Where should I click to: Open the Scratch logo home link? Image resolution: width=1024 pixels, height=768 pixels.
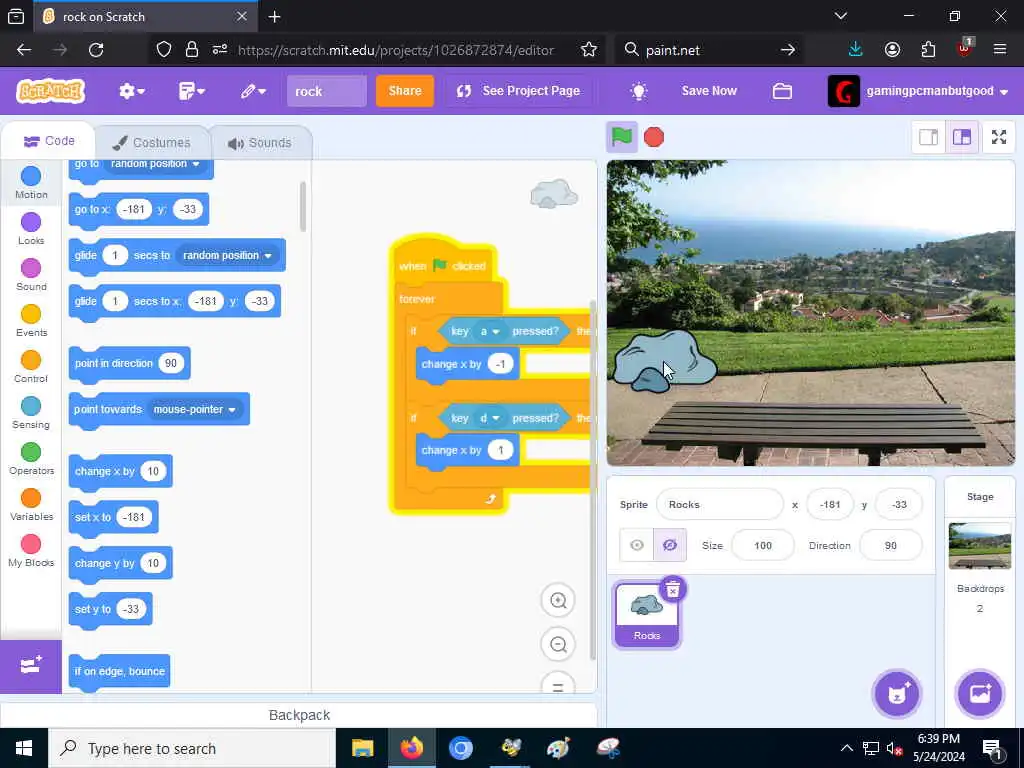click(x=51, y=91)
